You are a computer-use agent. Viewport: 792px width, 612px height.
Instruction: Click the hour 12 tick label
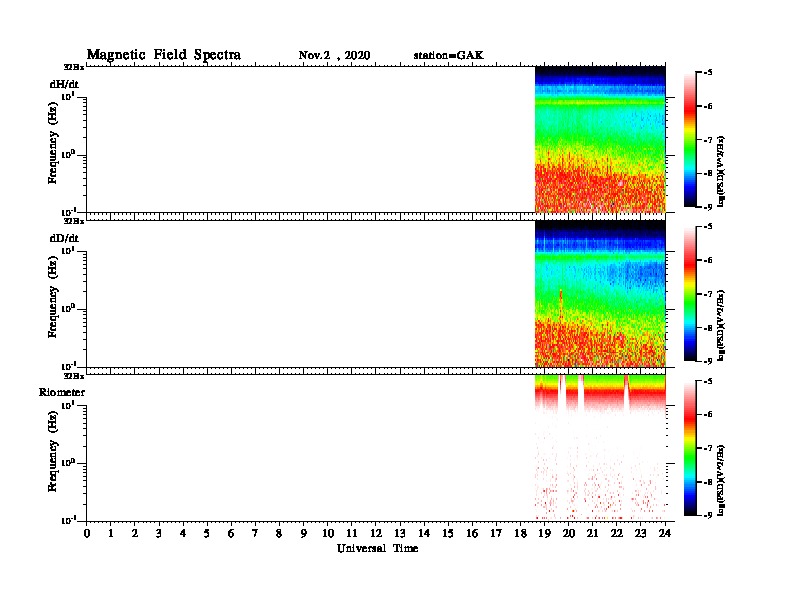click(376, 534)
